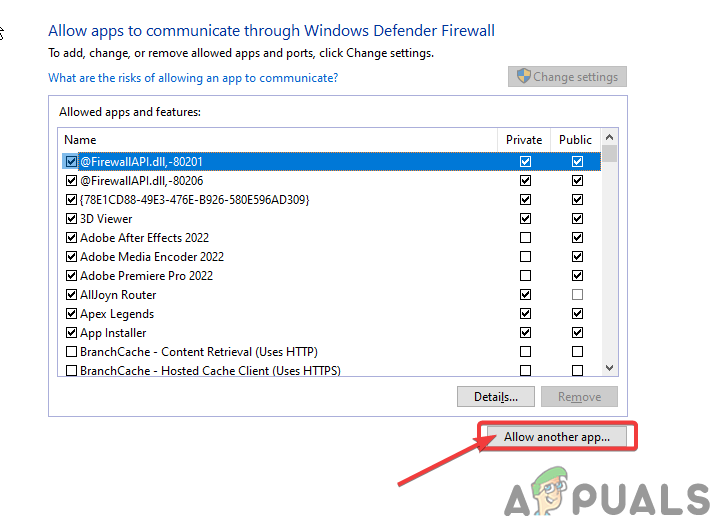The height and width of the screenshot is (525, 716).
Task: Select BranchCache - Hosted Cache Client row text
Action: click(x=211, y=370)
